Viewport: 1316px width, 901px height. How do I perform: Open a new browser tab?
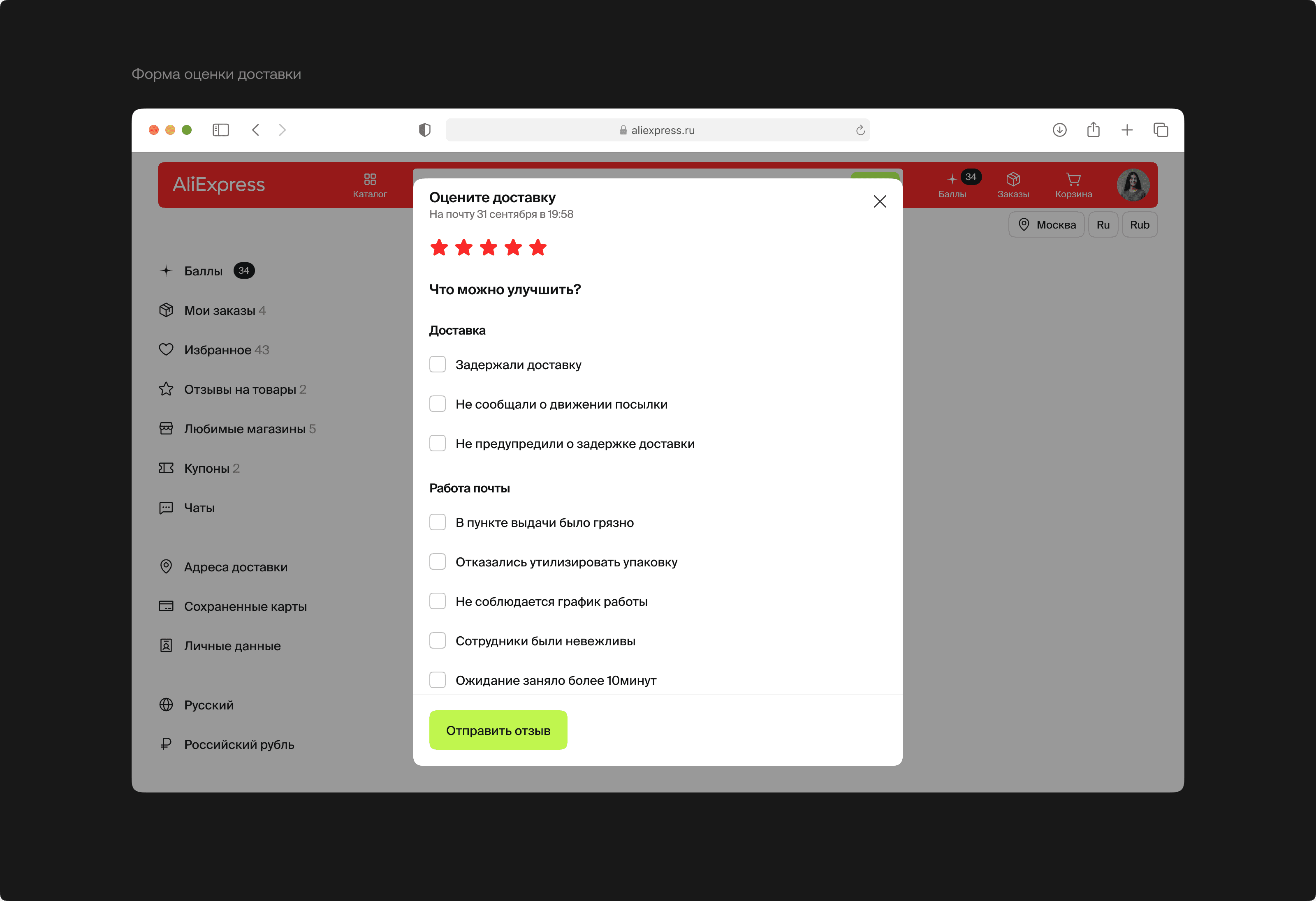click(x=1127, y=130)
